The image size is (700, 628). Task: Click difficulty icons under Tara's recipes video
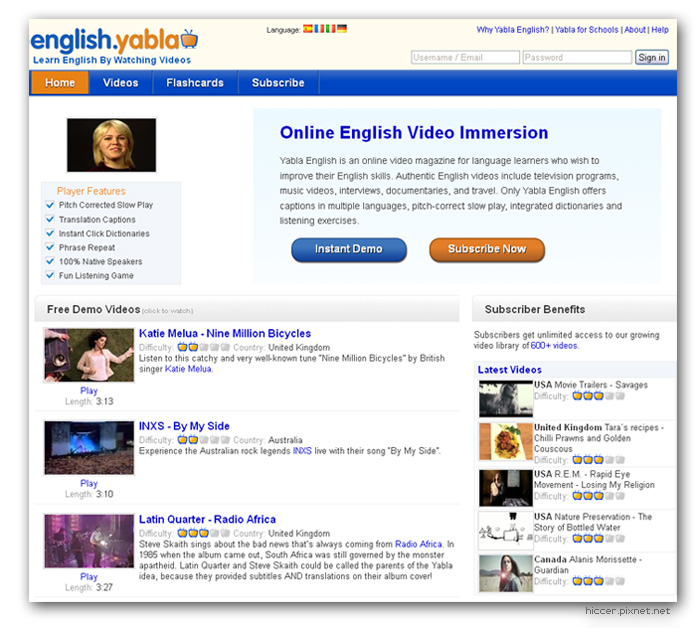click(598, 460)
